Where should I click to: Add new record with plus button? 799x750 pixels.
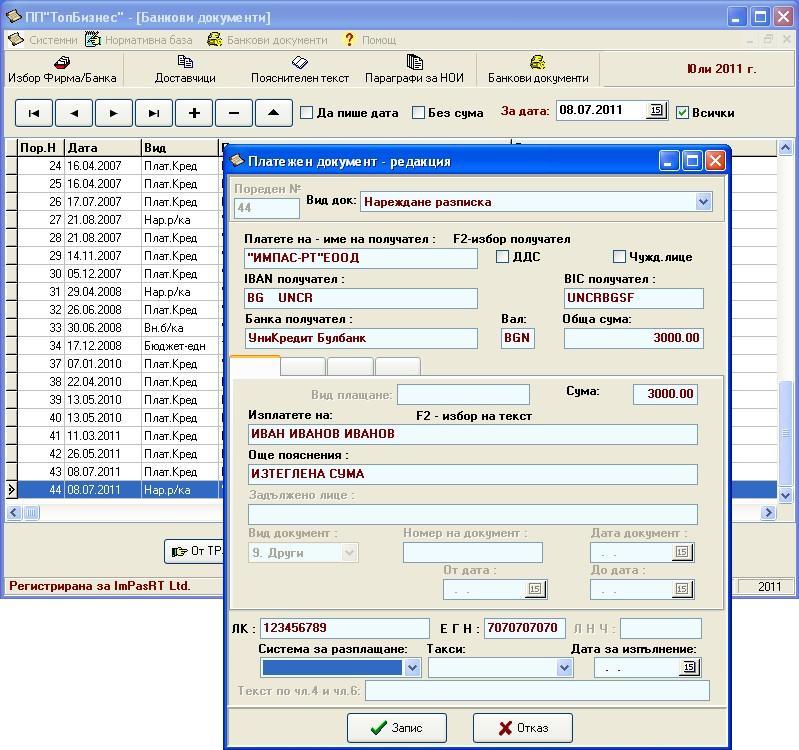point(194,113)
